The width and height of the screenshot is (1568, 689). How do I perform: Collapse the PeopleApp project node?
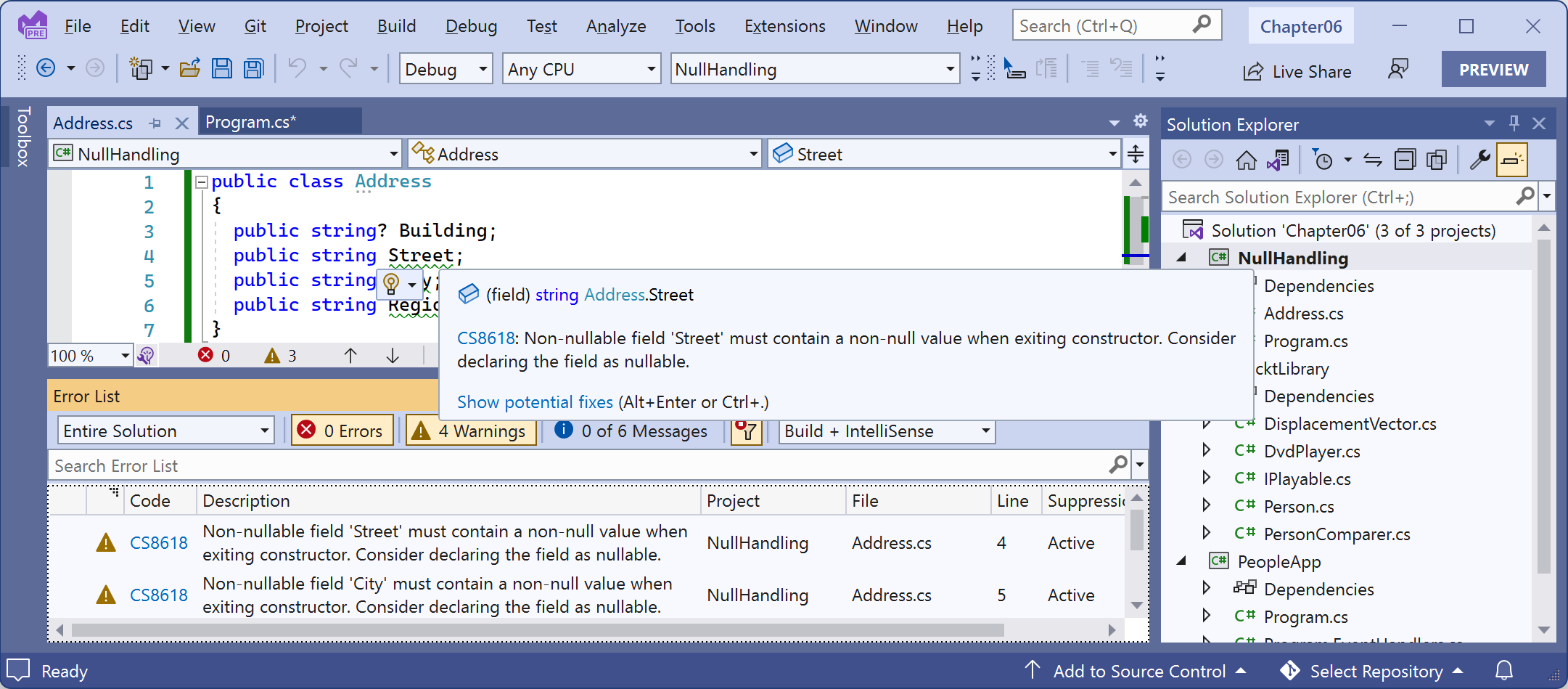click(1181, 560)
